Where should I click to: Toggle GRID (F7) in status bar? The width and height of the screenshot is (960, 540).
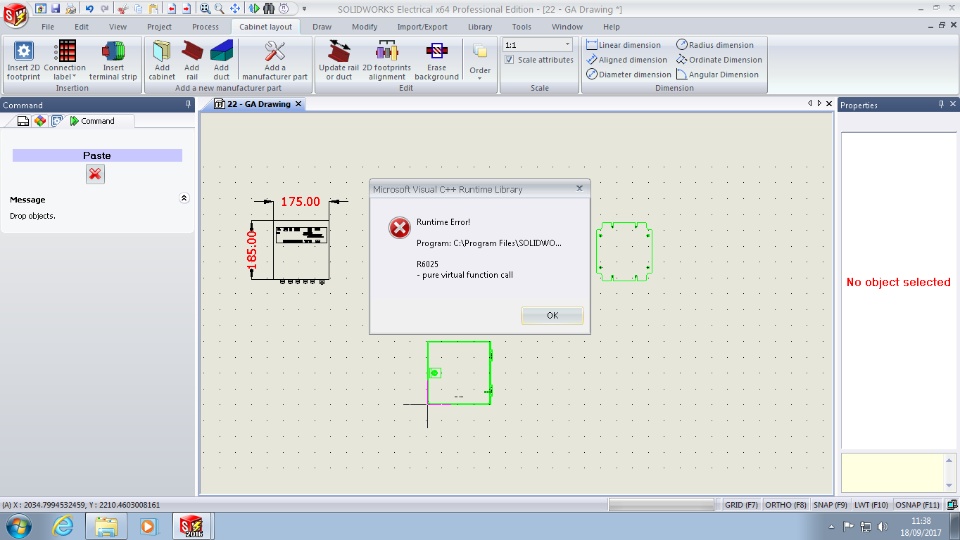[741, 504]
